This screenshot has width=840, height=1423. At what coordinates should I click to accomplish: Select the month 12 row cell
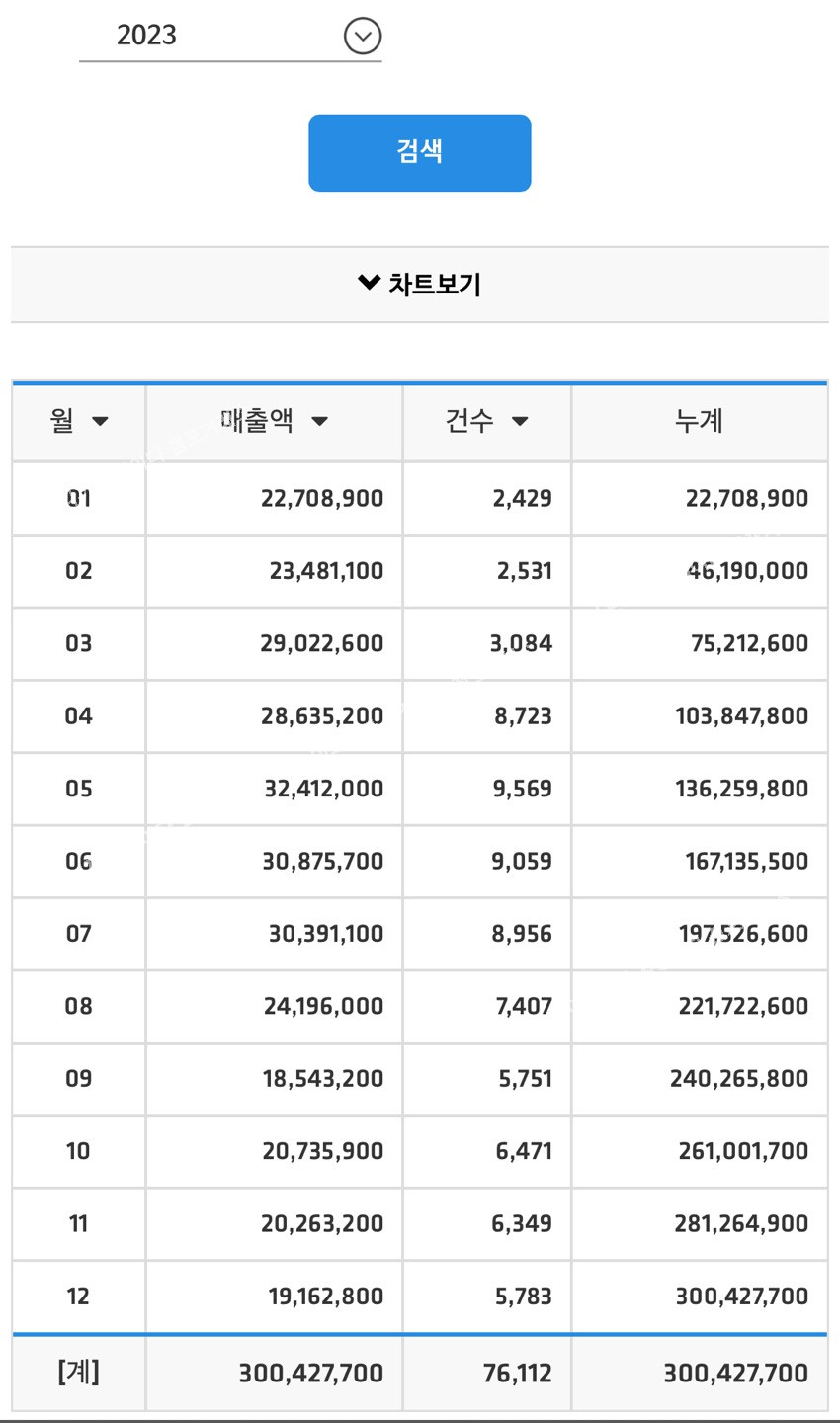click(79, 1296)
